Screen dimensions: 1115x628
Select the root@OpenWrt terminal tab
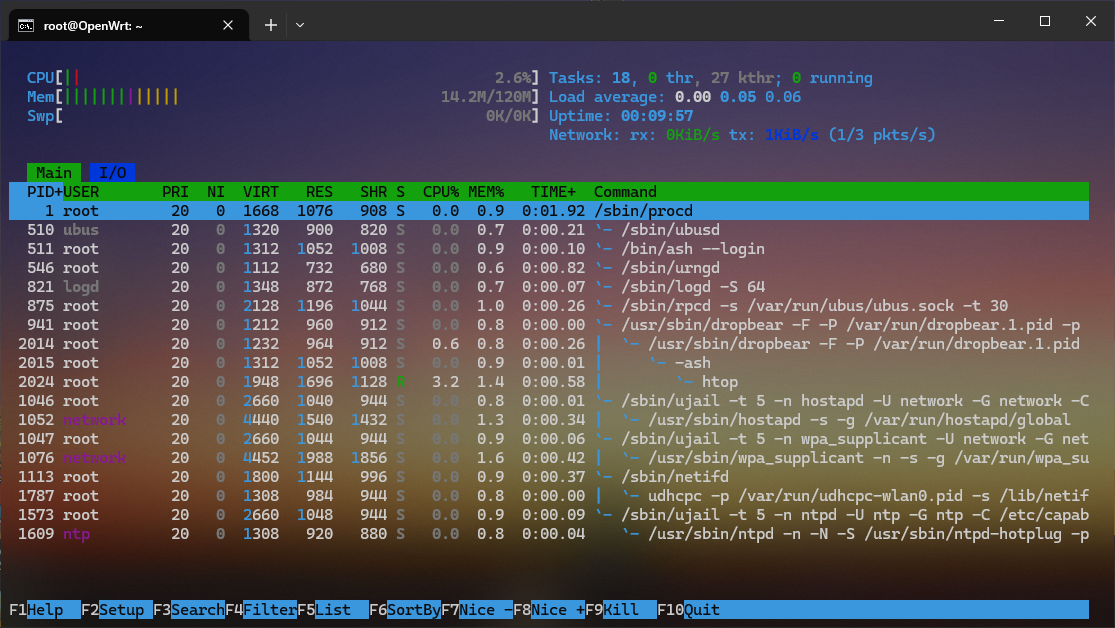(129, 25)
